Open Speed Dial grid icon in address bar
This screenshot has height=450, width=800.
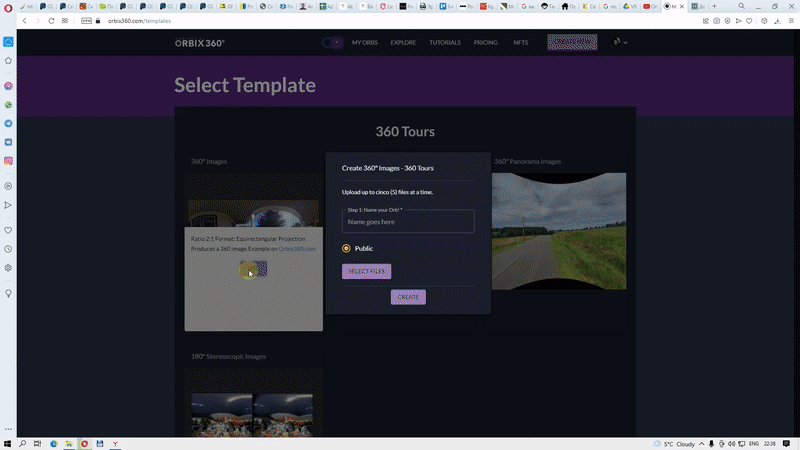tap(65, 21)
